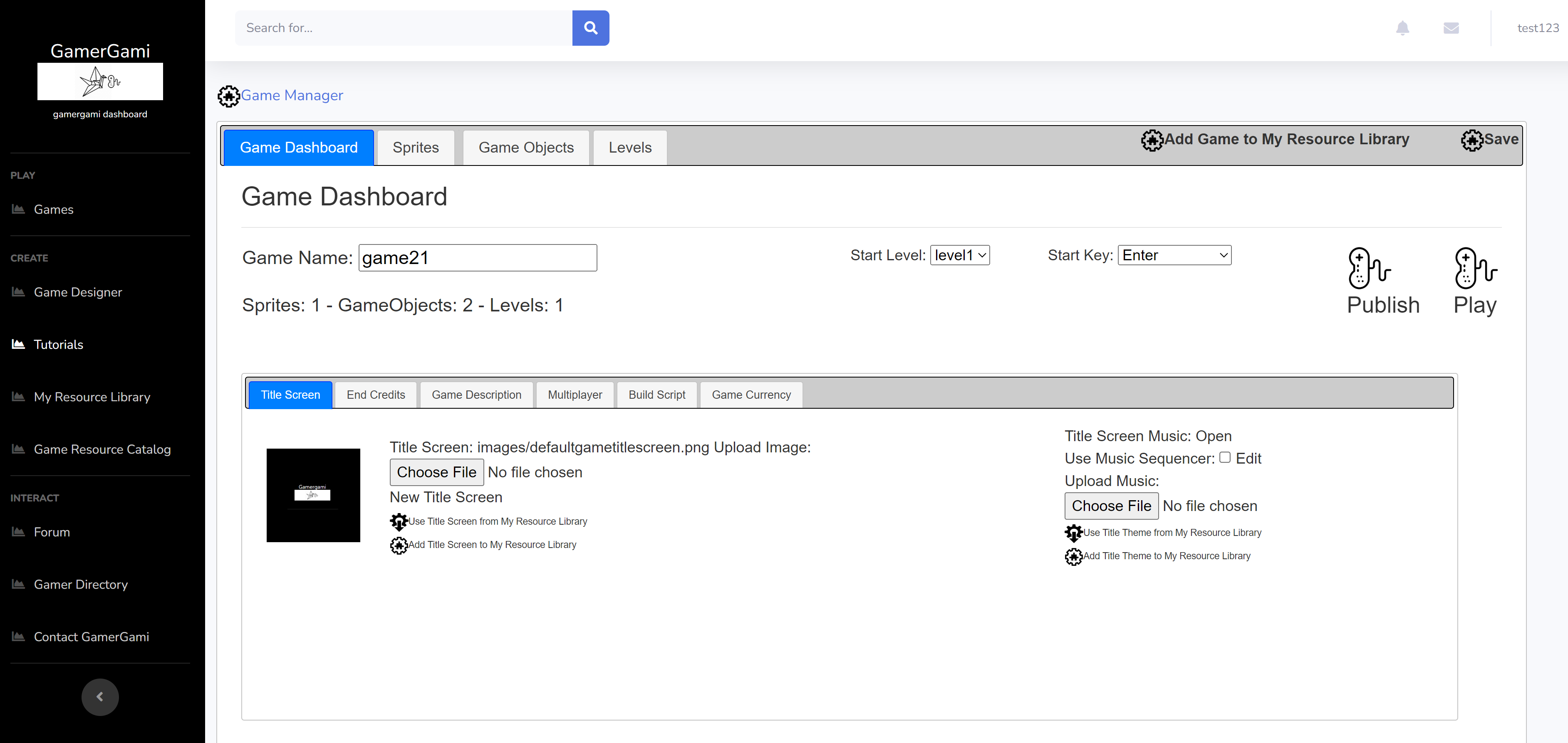Click Choose File for title screen image

[436, 472]
